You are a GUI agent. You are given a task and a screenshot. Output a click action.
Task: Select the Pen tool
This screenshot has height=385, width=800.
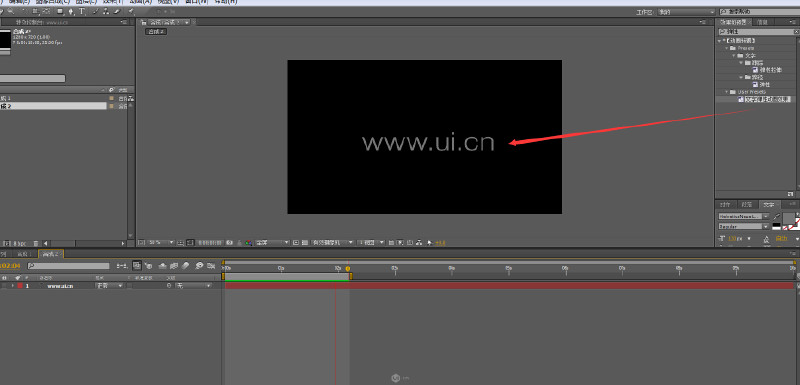[71, 11]
